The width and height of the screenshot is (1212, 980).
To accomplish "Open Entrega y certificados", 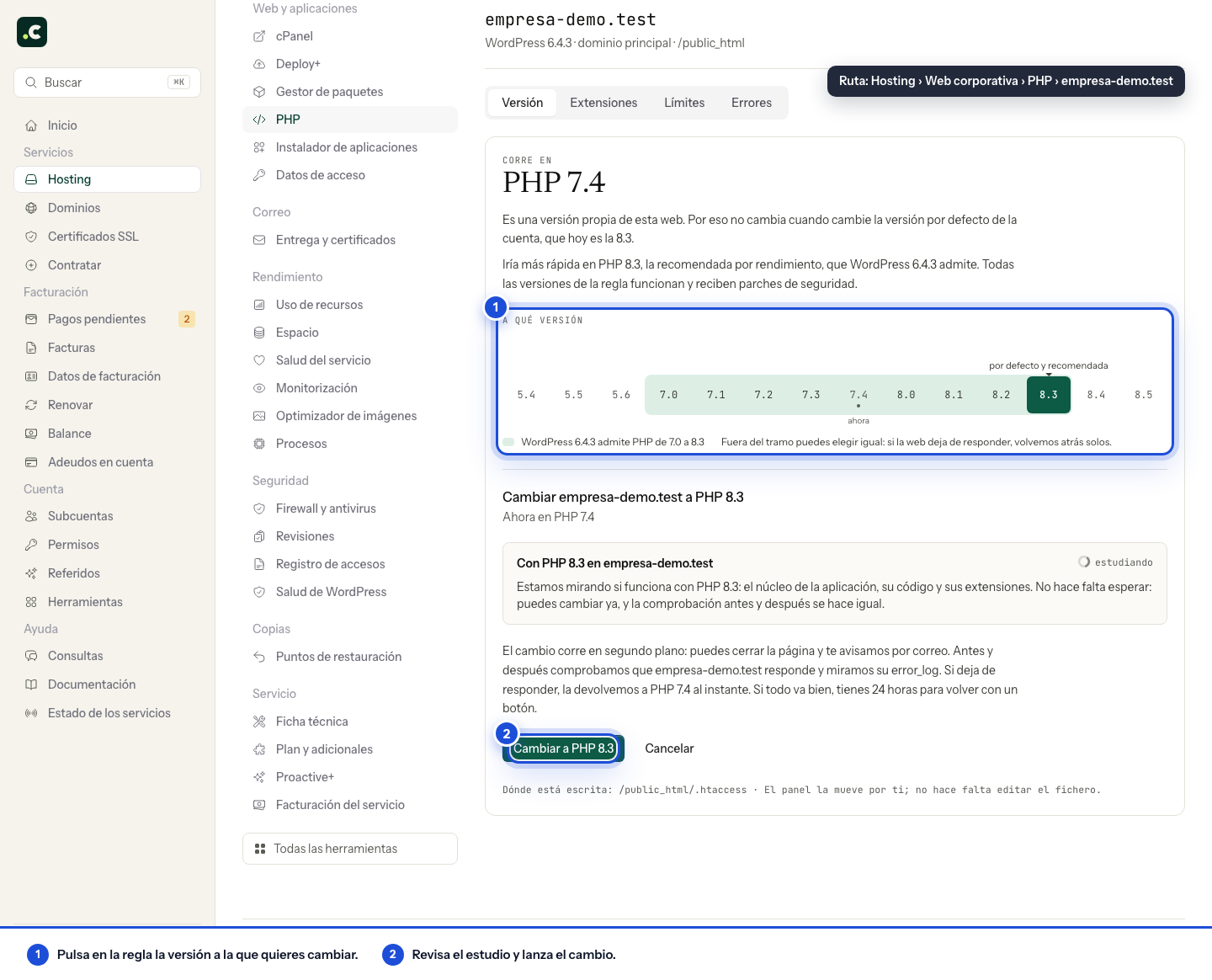I will pyautogui.click(x=350, y=240).
